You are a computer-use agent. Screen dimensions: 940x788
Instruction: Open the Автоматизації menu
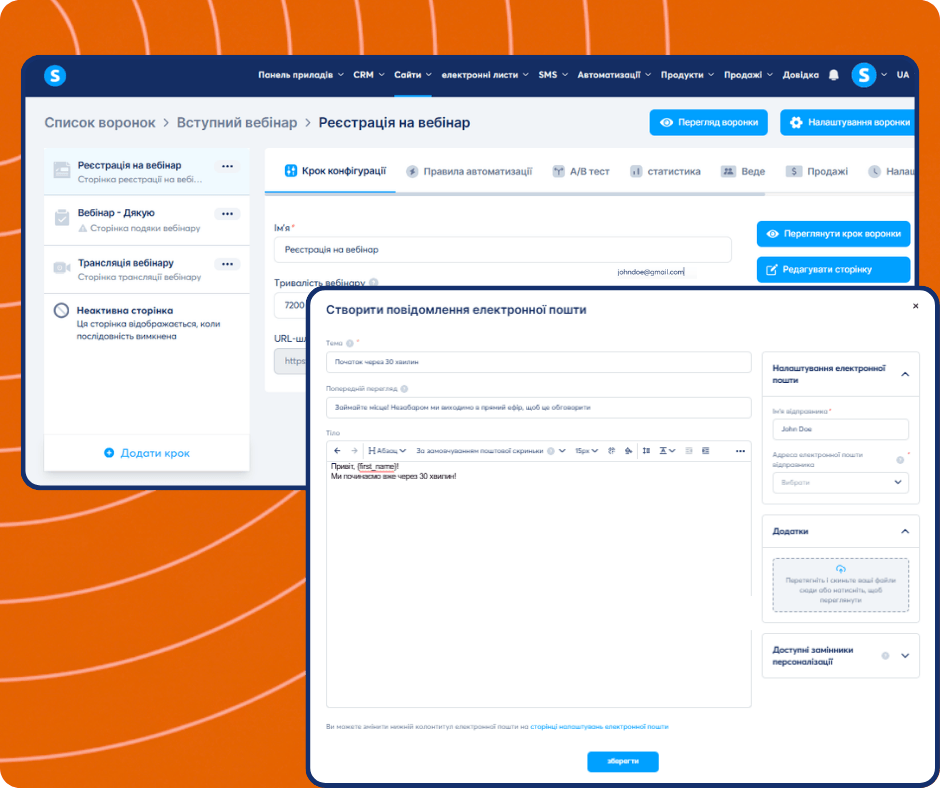(614, 75)
